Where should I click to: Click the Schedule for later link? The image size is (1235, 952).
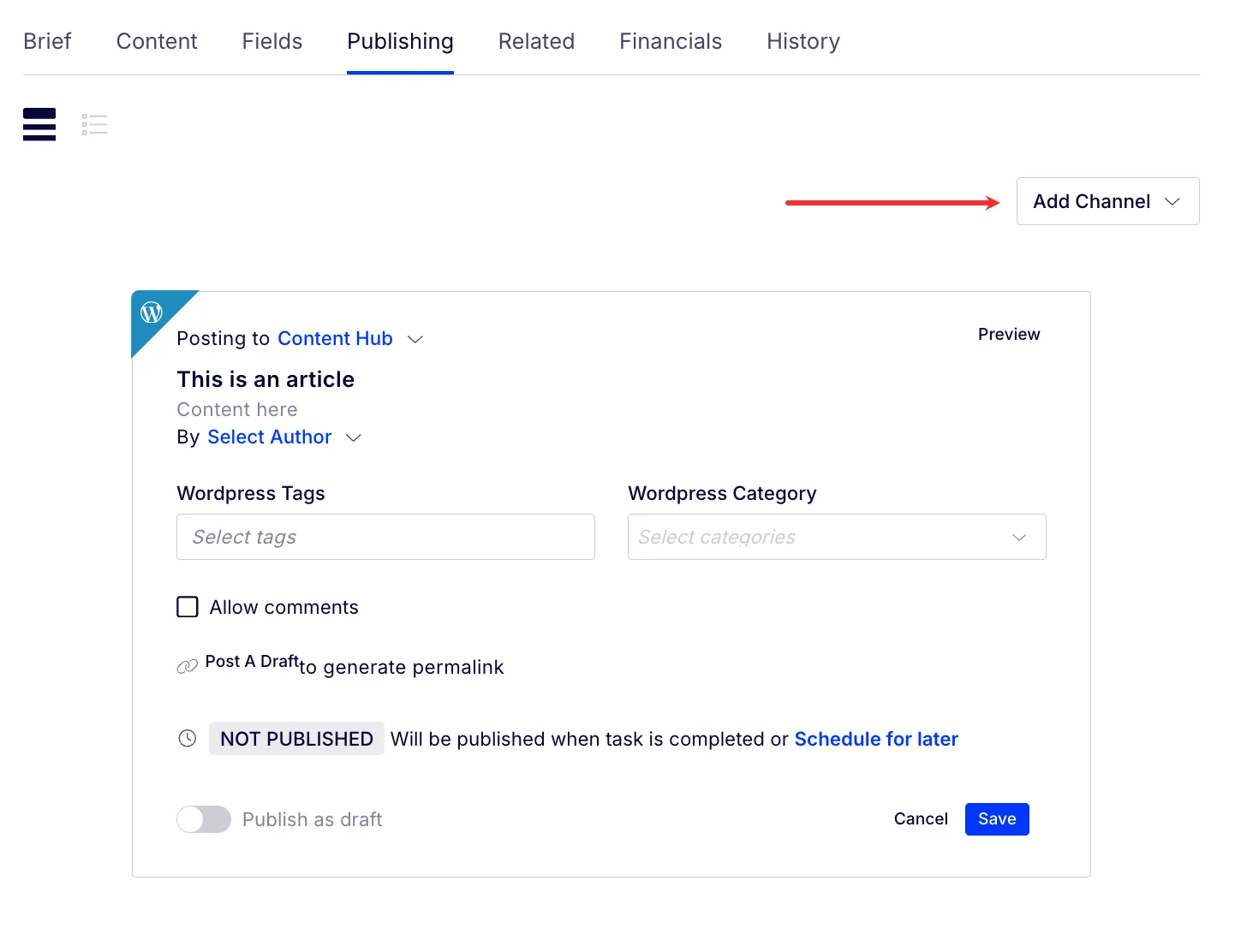tap(876, 739)
